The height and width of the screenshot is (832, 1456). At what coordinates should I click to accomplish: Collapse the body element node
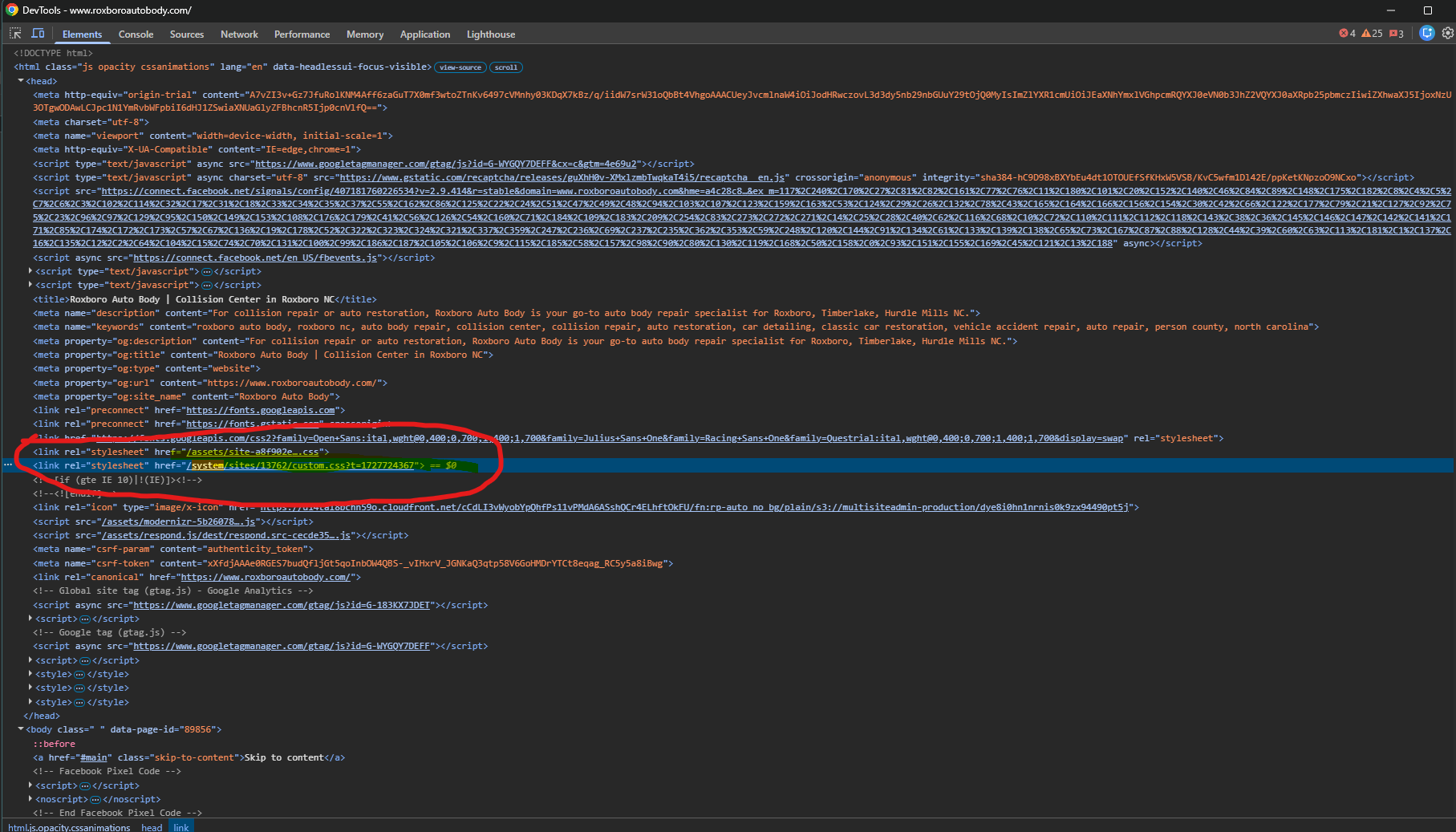coord(21,729)
